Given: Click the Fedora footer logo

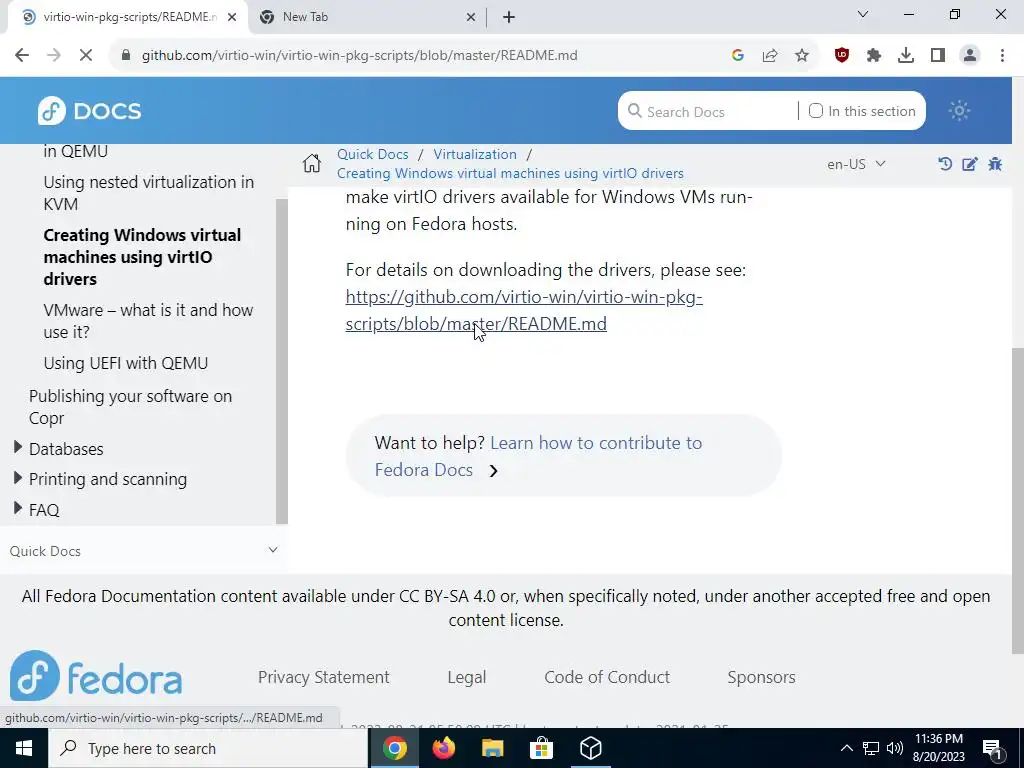Looking at the screenshot, I should pos(96,675).
